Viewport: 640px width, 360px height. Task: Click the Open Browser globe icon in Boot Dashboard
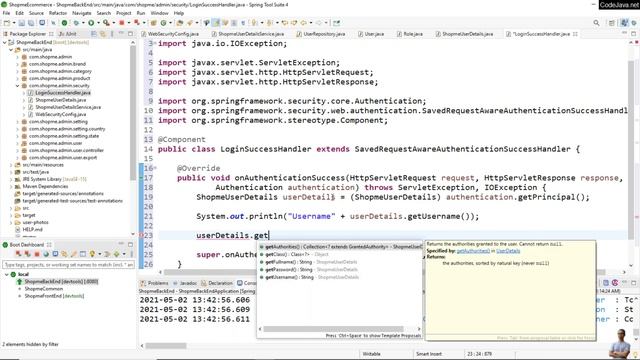point(46,254)
